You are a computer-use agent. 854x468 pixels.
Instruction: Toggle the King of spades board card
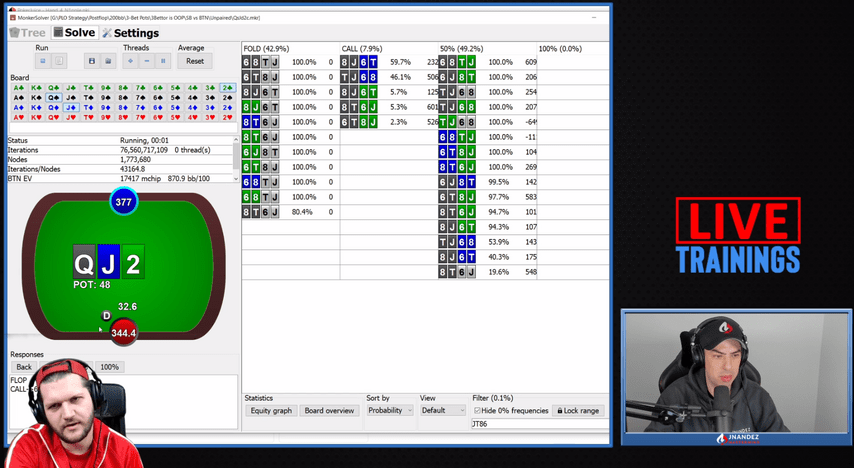(x=36, y=98)
